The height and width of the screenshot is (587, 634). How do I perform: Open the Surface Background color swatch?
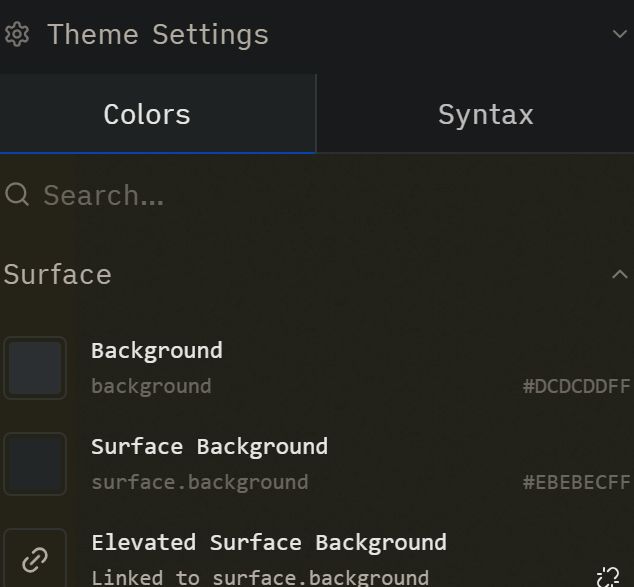coord(35,464)
